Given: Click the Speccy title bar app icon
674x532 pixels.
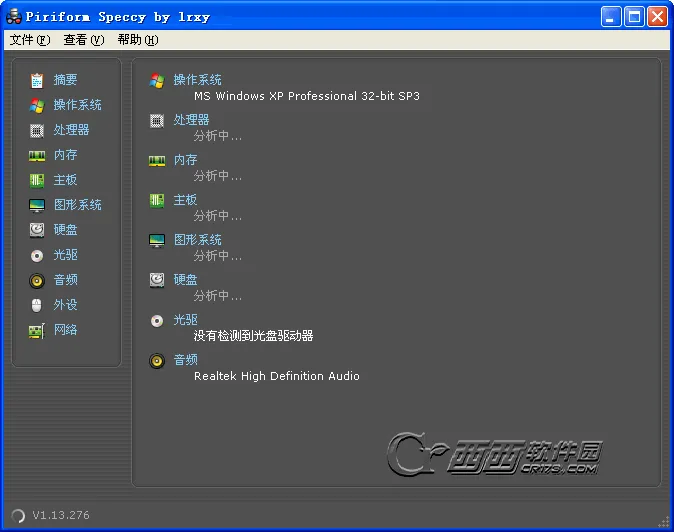Looking at the screenshot, I should point(14,17).
